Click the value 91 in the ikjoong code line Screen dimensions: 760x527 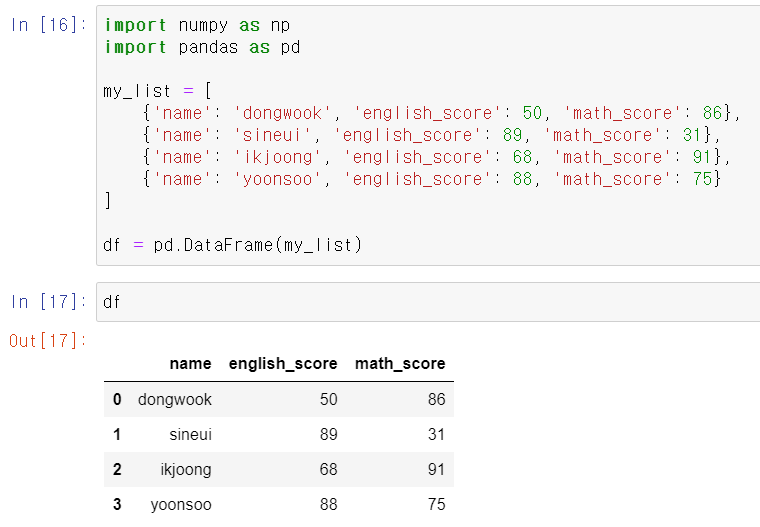pyautogui.click(x=702, y=157)
